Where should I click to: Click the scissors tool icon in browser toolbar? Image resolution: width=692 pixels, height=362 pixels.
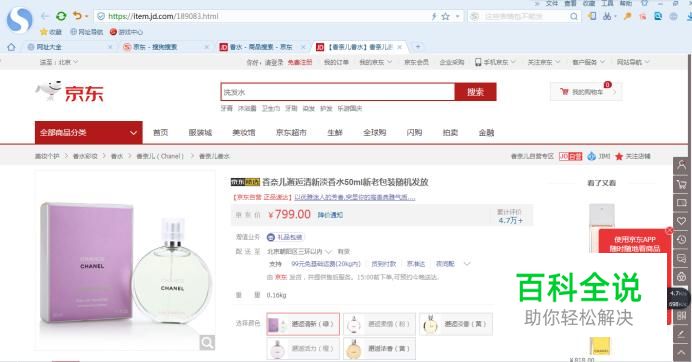608,16
